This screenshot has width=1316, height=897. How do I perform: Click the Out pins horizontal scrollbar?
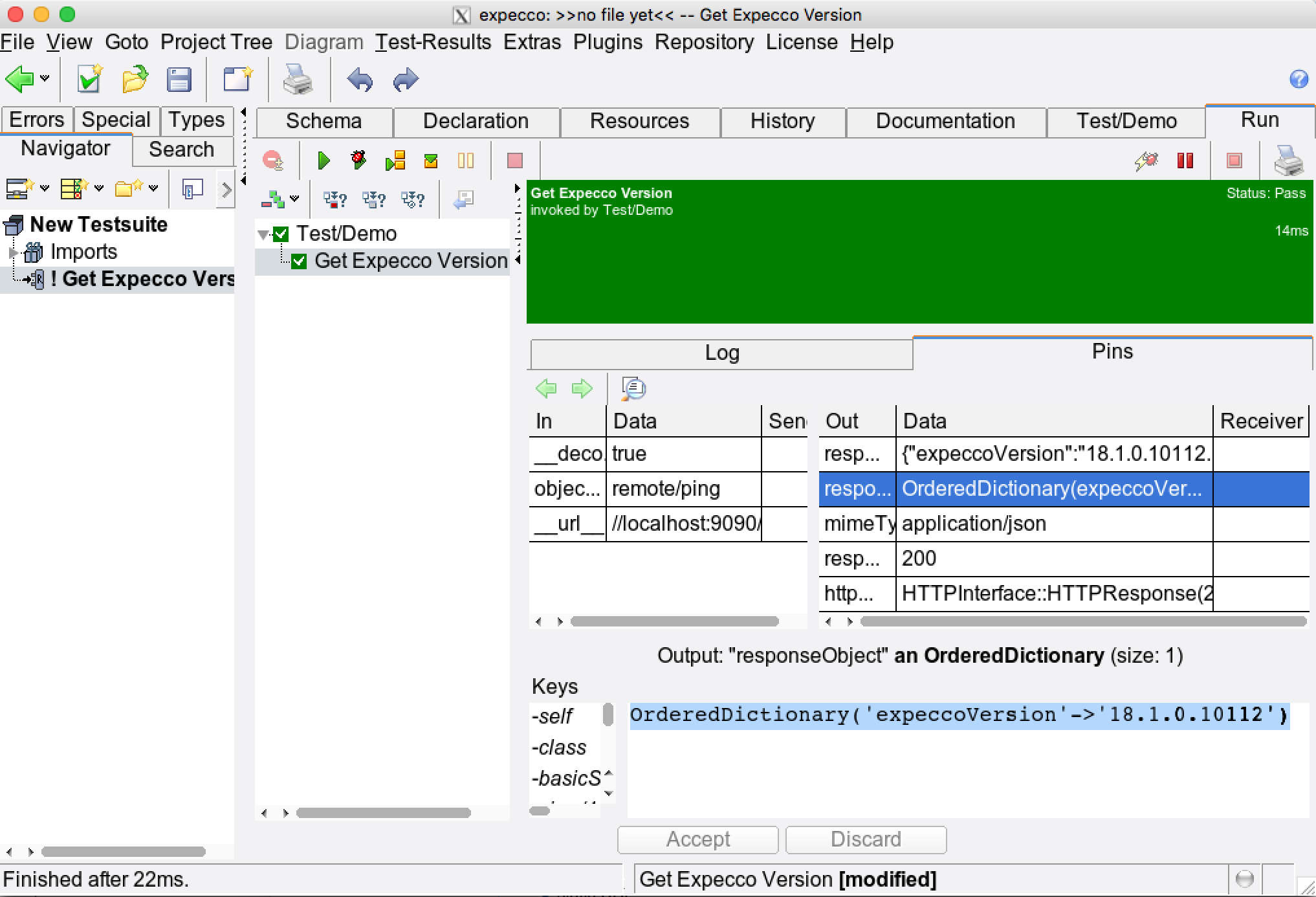pyautogui.click(x=1082, y=621)
